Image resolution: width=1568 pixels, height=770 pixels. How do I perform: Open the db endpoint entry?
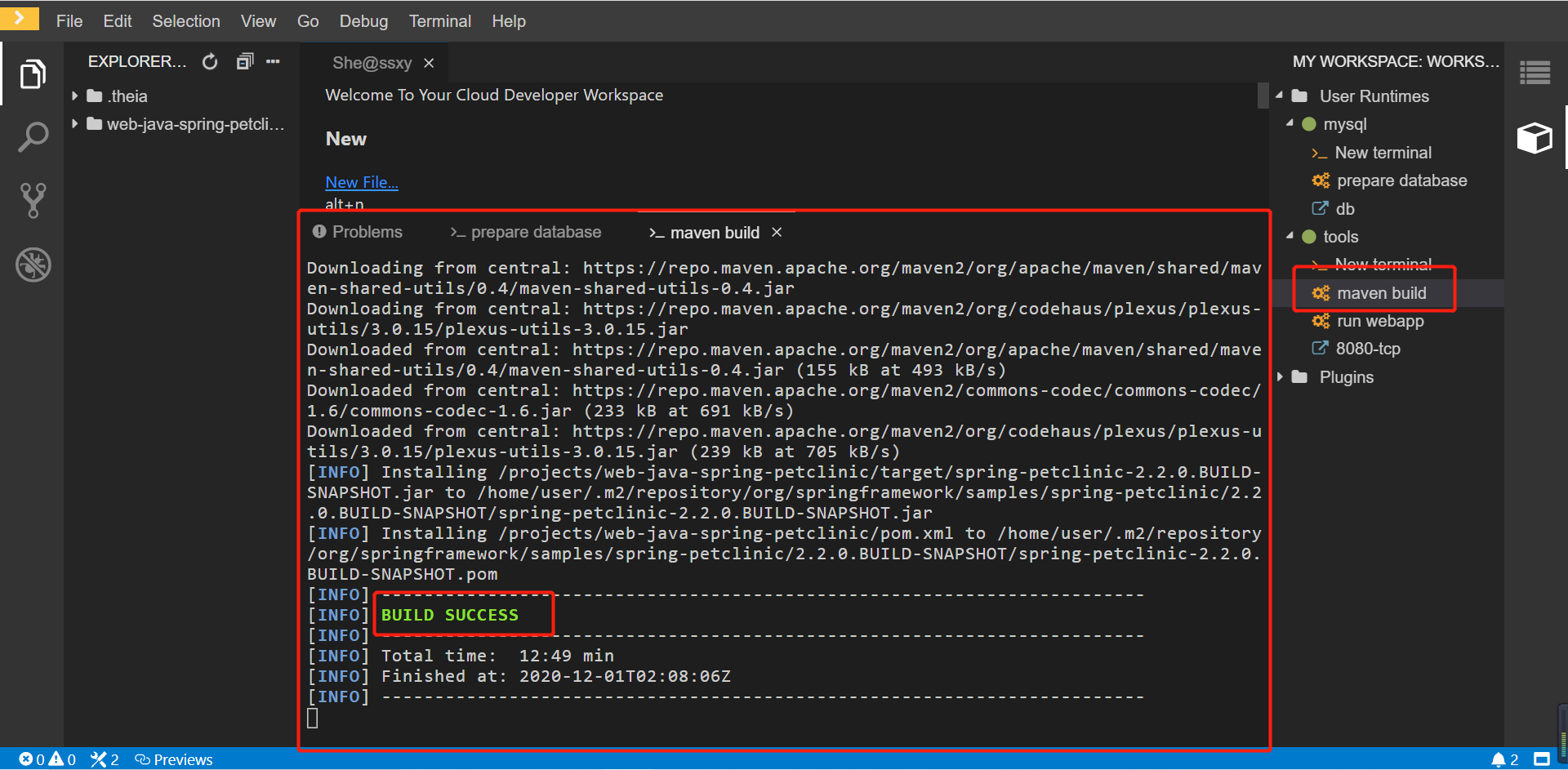pyautogui.click(x=1345, y=209)
